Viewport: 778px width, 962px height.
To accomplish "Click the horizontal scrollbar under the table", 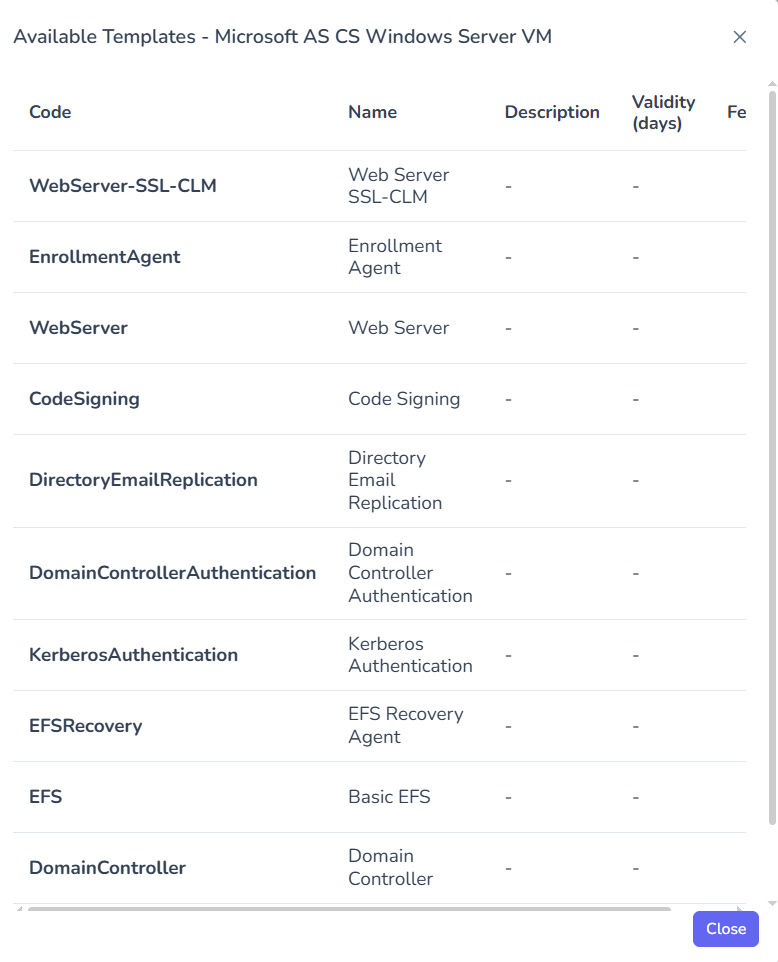I will click(350, 909).
